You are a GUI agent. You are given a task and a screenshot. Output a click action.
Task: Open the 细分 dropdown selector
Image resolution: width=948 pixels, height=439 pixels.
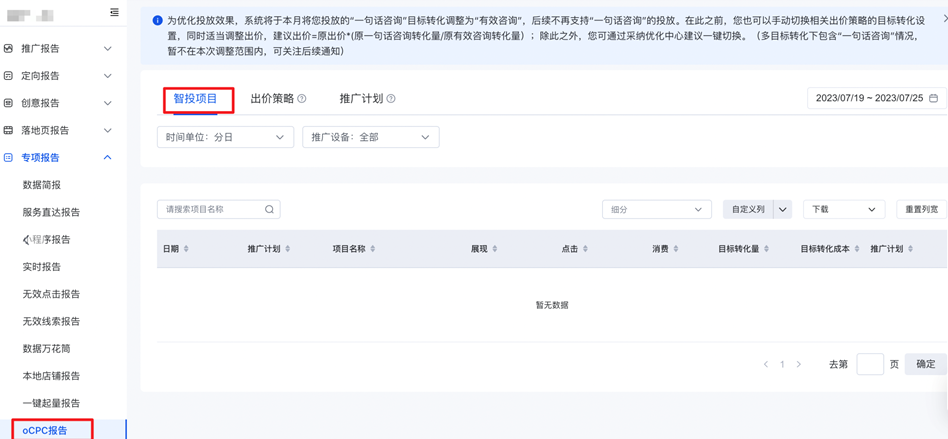click(x=656, y=210)
